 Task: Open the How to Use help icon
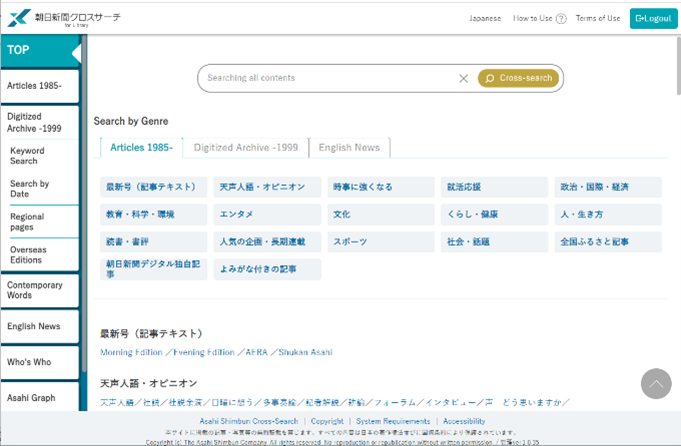[561, 19]
